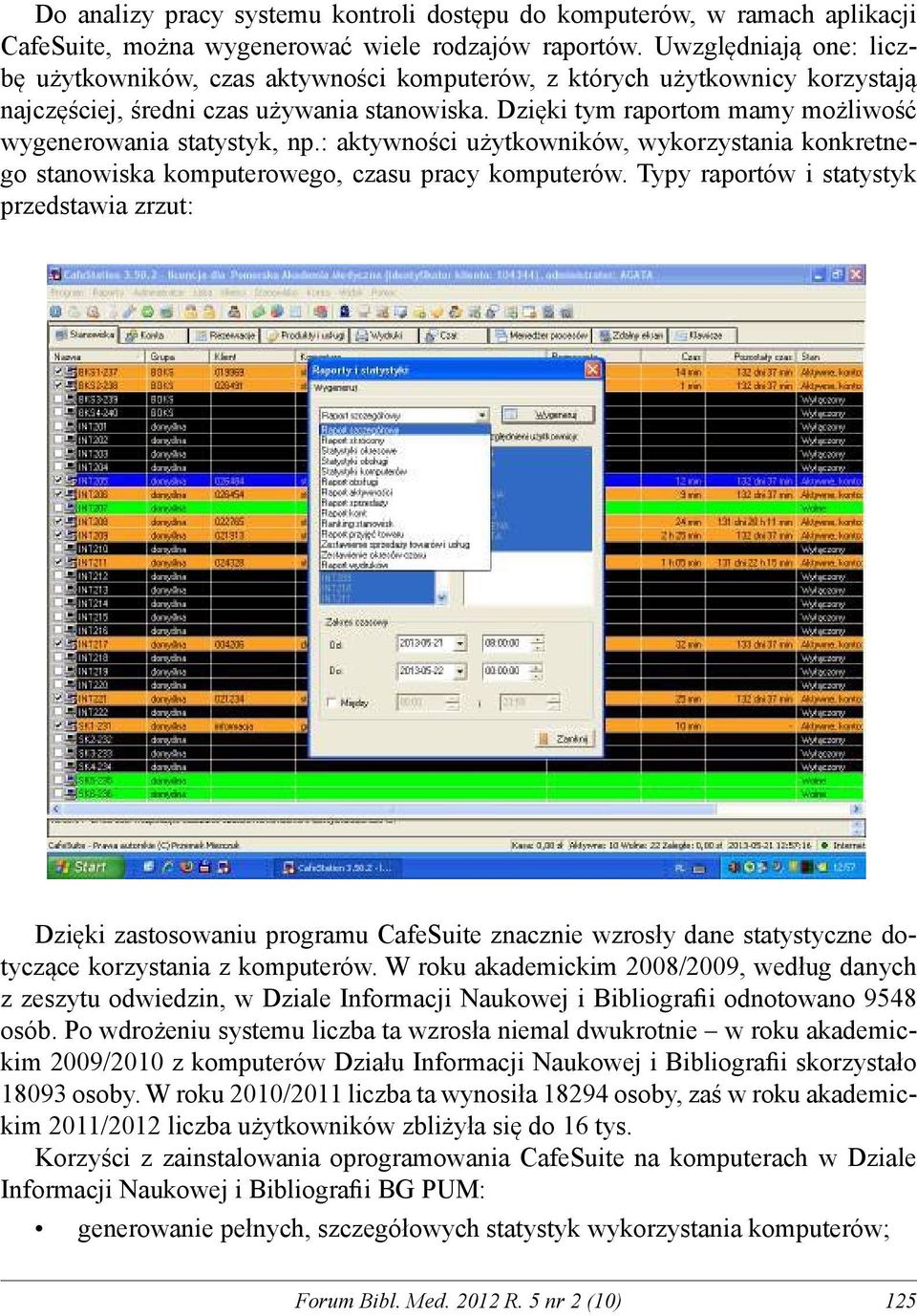This screenshot has width=917, height=1316.
Task: Open the Od date dropdown
Action: tap(460, 644)
